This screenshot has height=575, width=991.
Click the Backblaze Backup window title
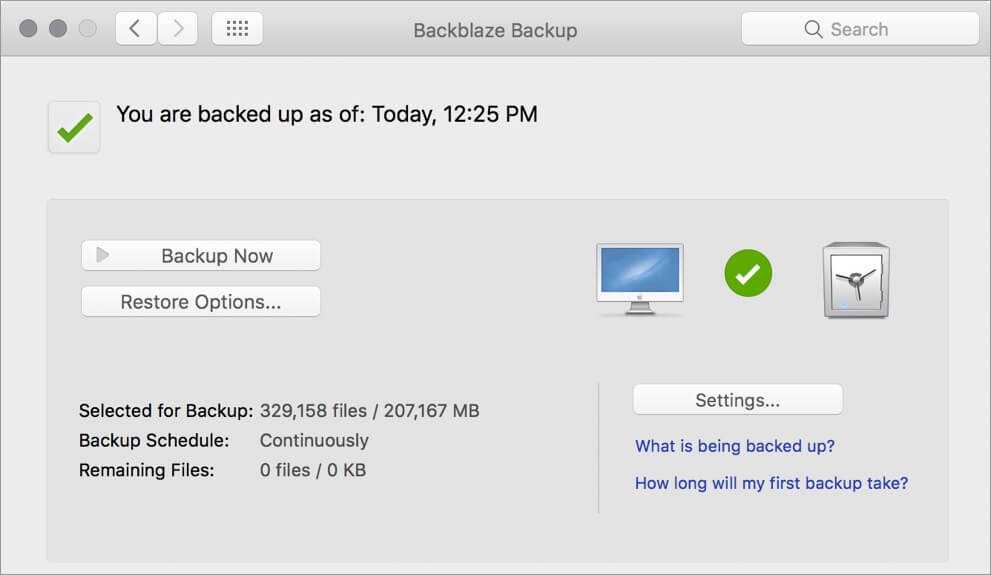[495, 30]
